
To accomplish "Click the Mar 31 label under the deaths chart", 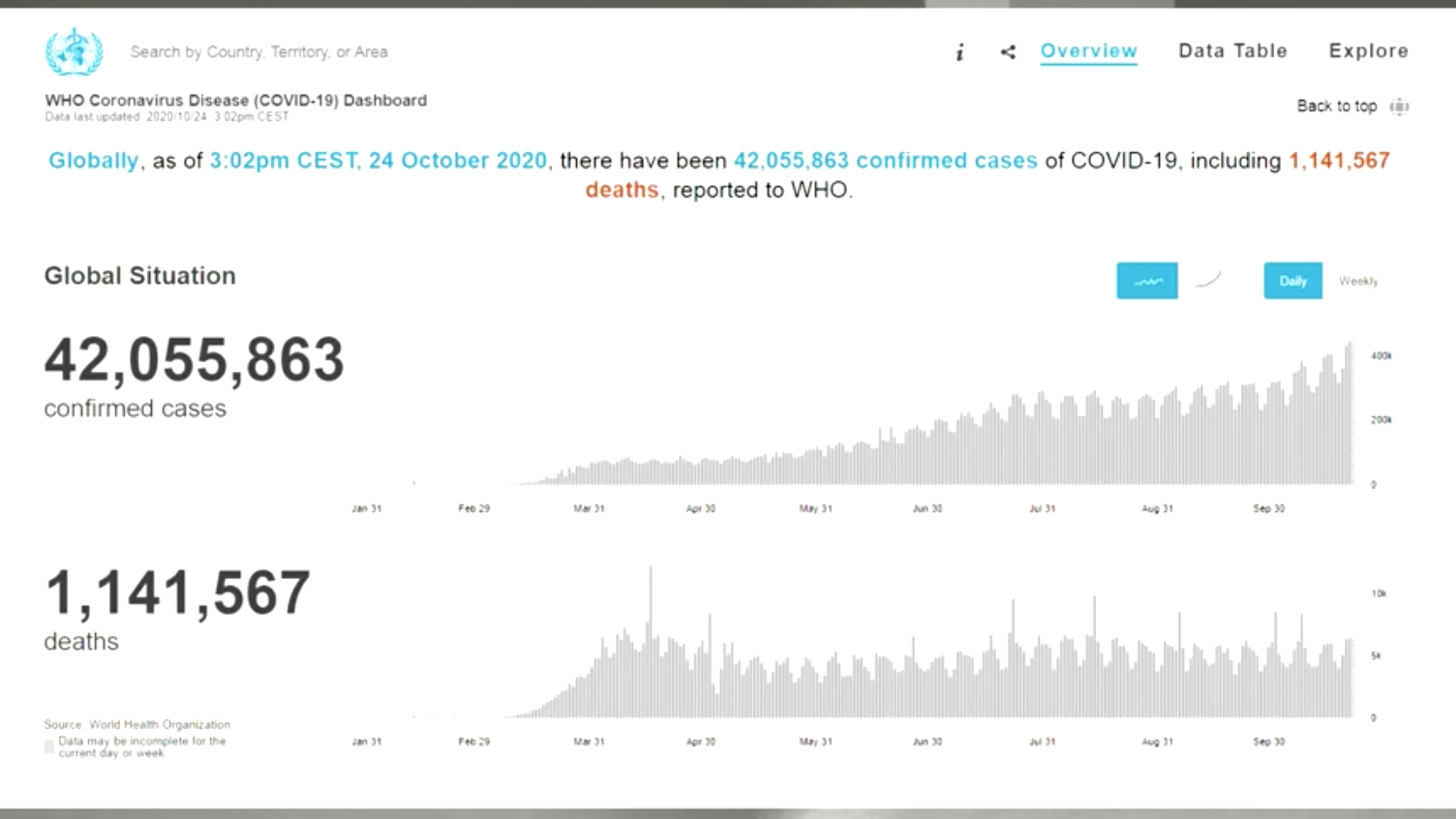I will (x=589, y=742).
